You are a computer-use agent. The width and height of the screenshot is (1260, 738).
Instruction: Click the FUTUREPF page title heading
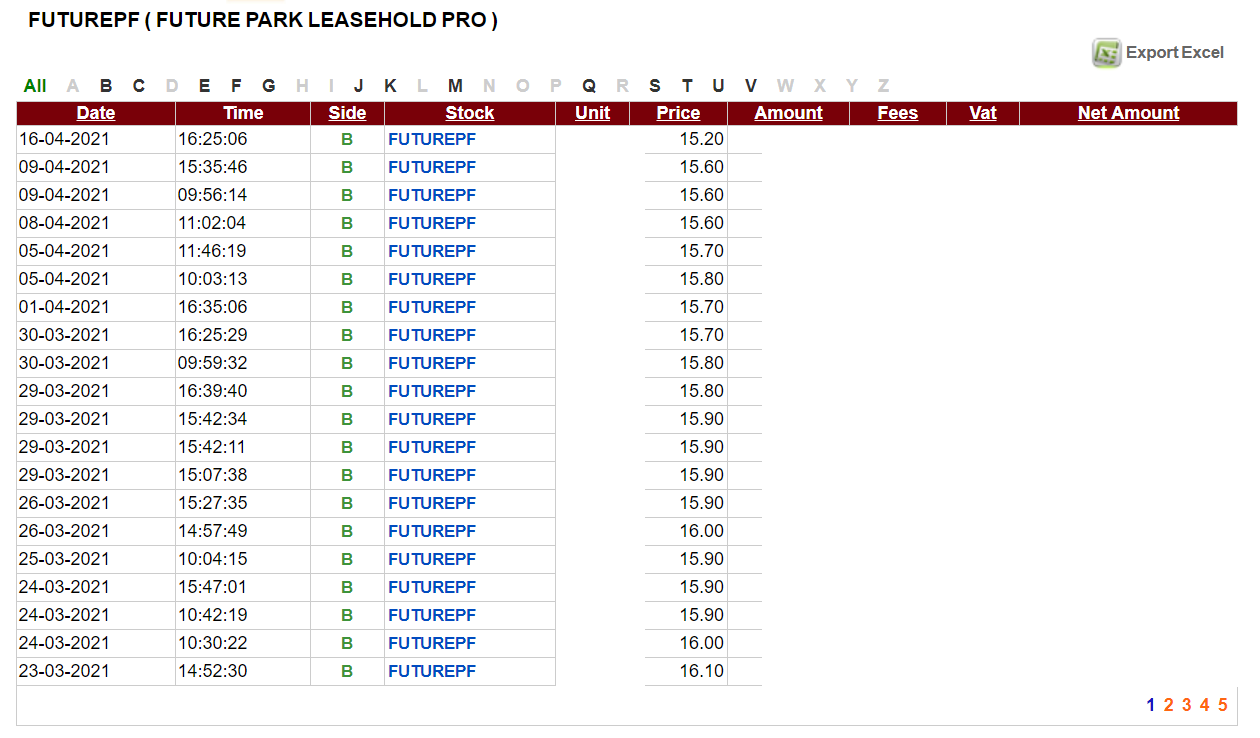tap(263, 20)
